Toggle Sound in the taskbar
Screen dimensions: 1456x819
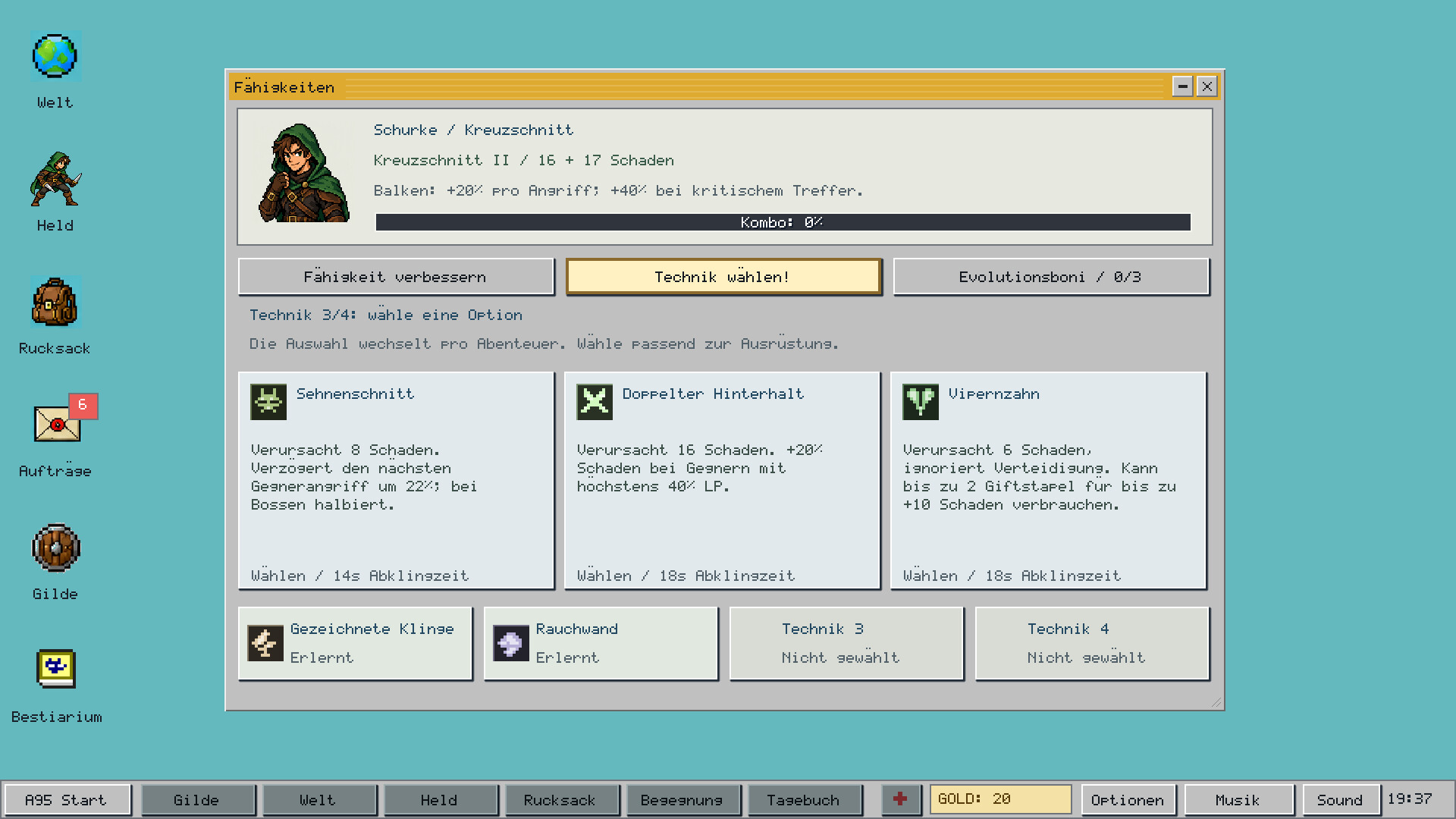tap(1341, 800)
